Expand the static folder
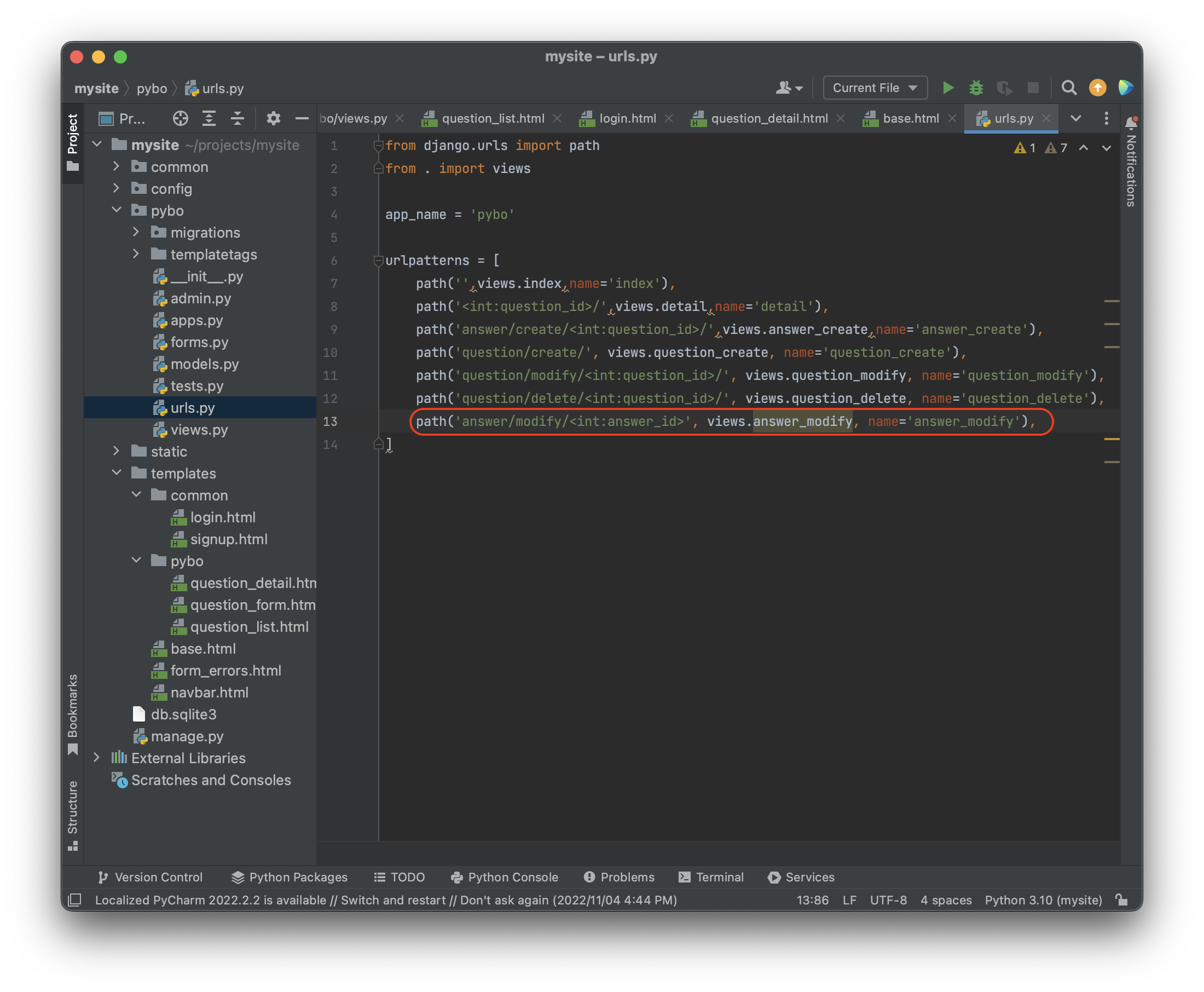This screenshot has height=992, width=1204. click(x=117, y=452)
